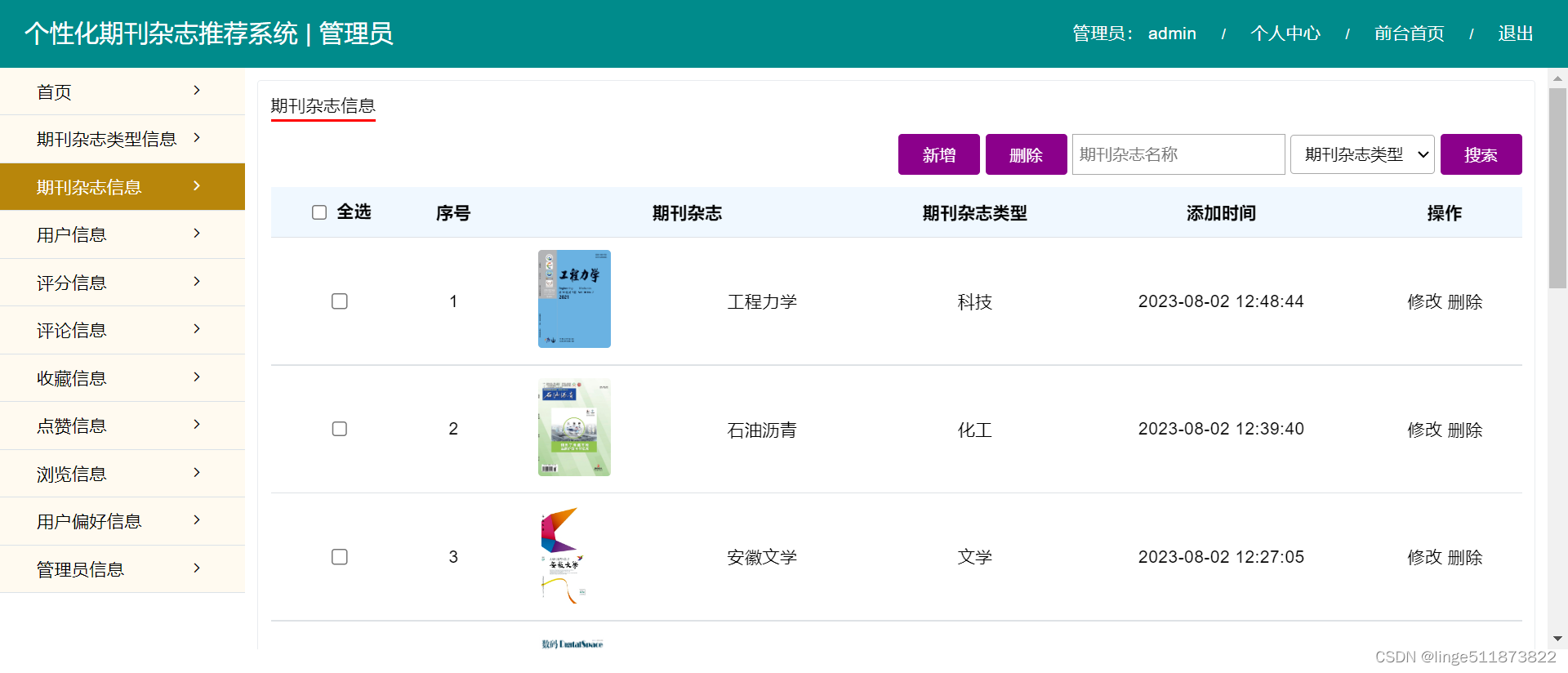Click the 新增 button
The image size is (1568, 673).
[939, 154]
